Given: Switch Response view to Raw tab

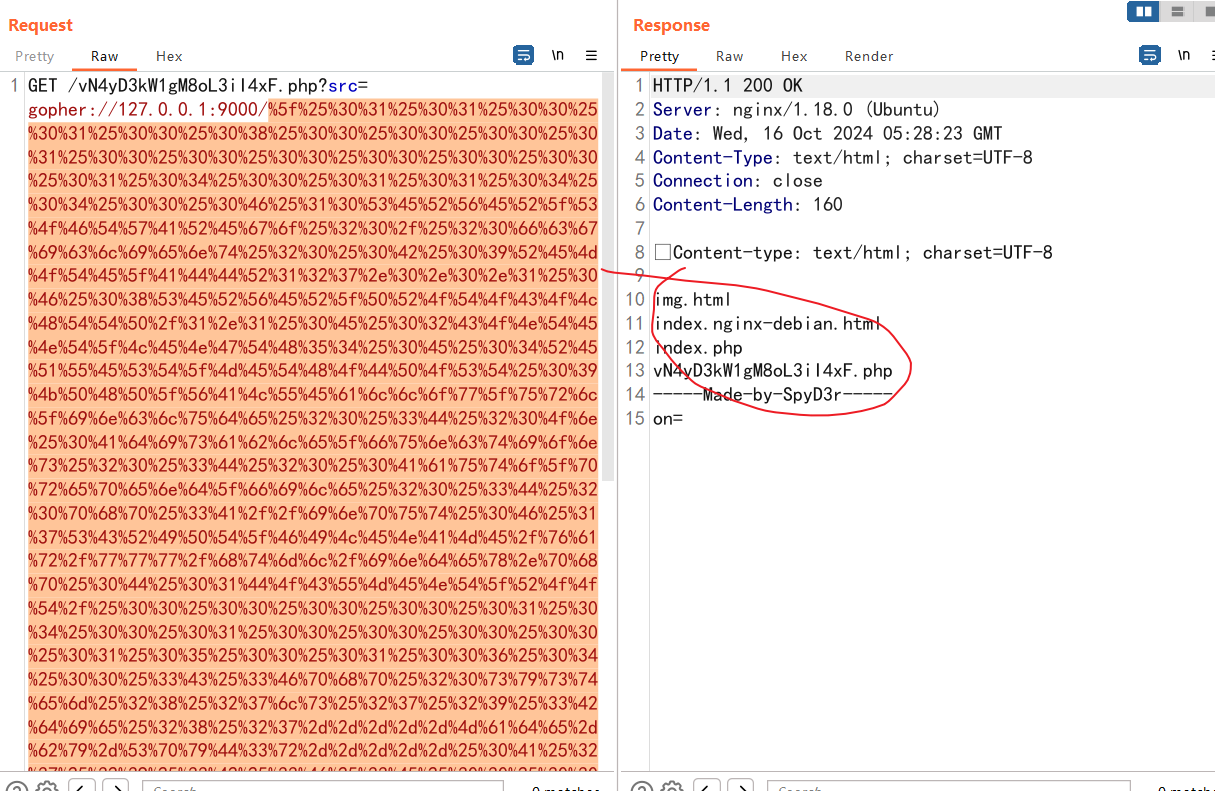Looking at the screenshot, I should pyautogui.click(x=730, y=56).
